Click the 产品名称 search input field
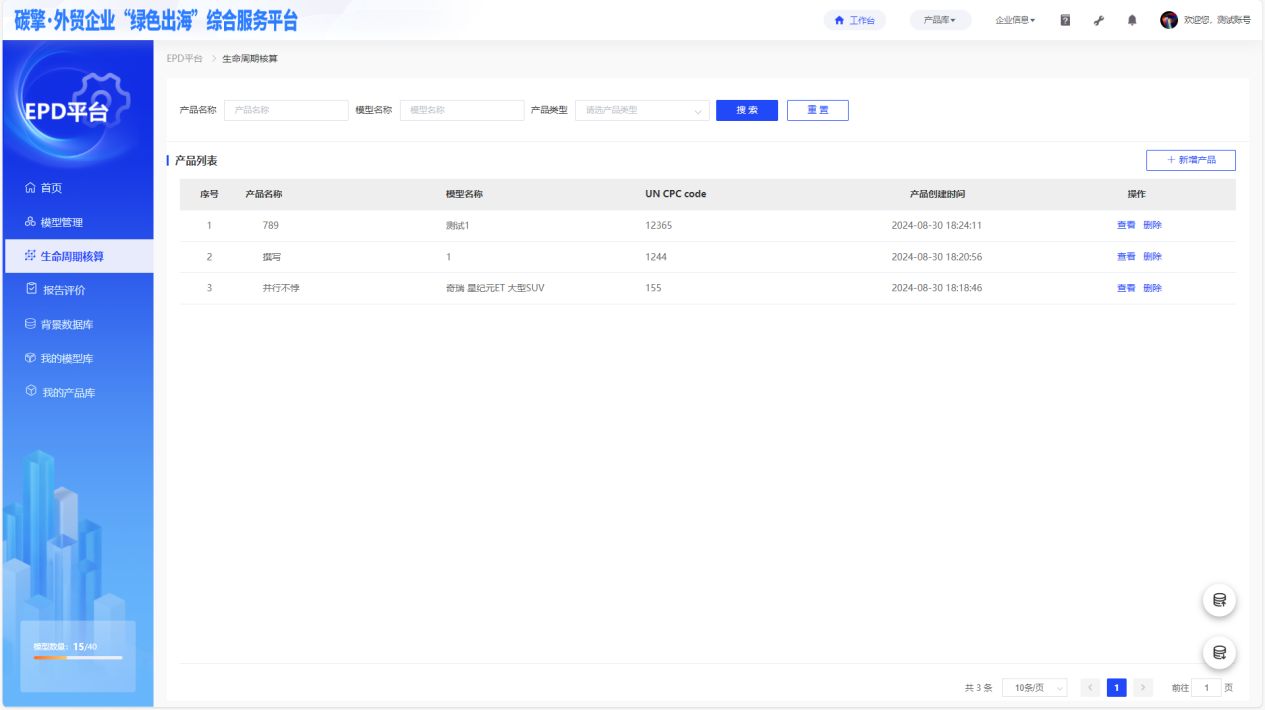 286,110
